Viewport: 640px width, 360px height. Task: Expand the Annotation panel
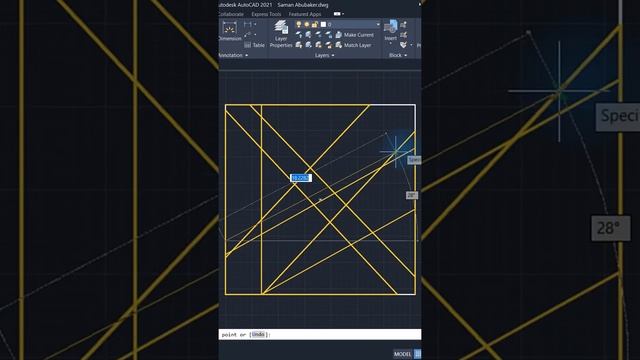[x=233, y=55]
